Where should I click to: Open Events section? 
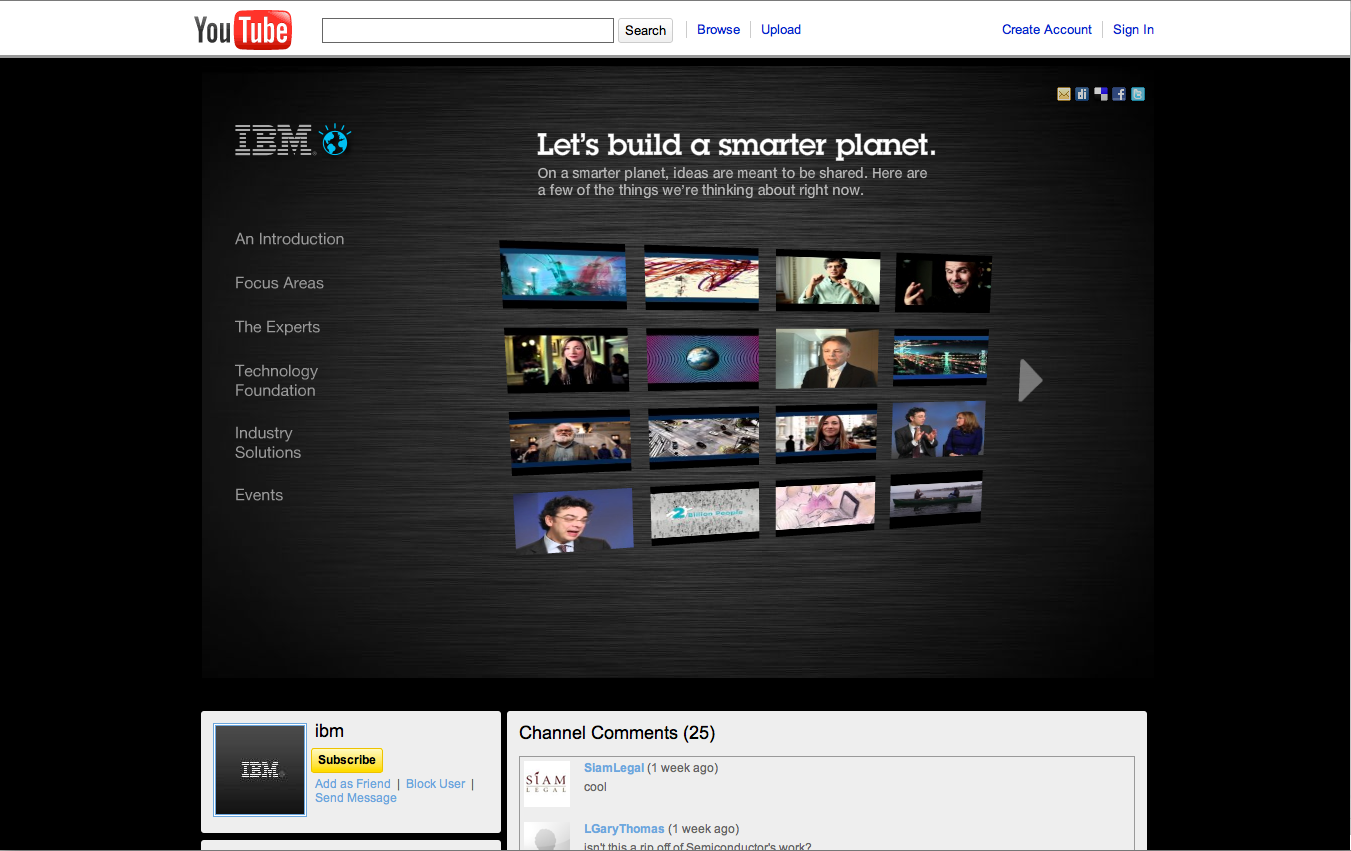259,495
